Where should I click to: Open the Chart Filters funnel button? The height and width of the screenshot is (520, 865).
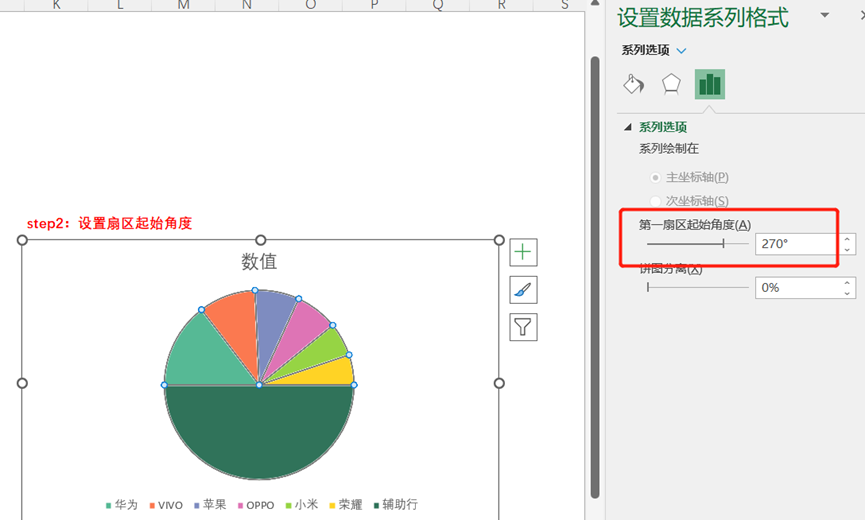click(x=523, y=328)
